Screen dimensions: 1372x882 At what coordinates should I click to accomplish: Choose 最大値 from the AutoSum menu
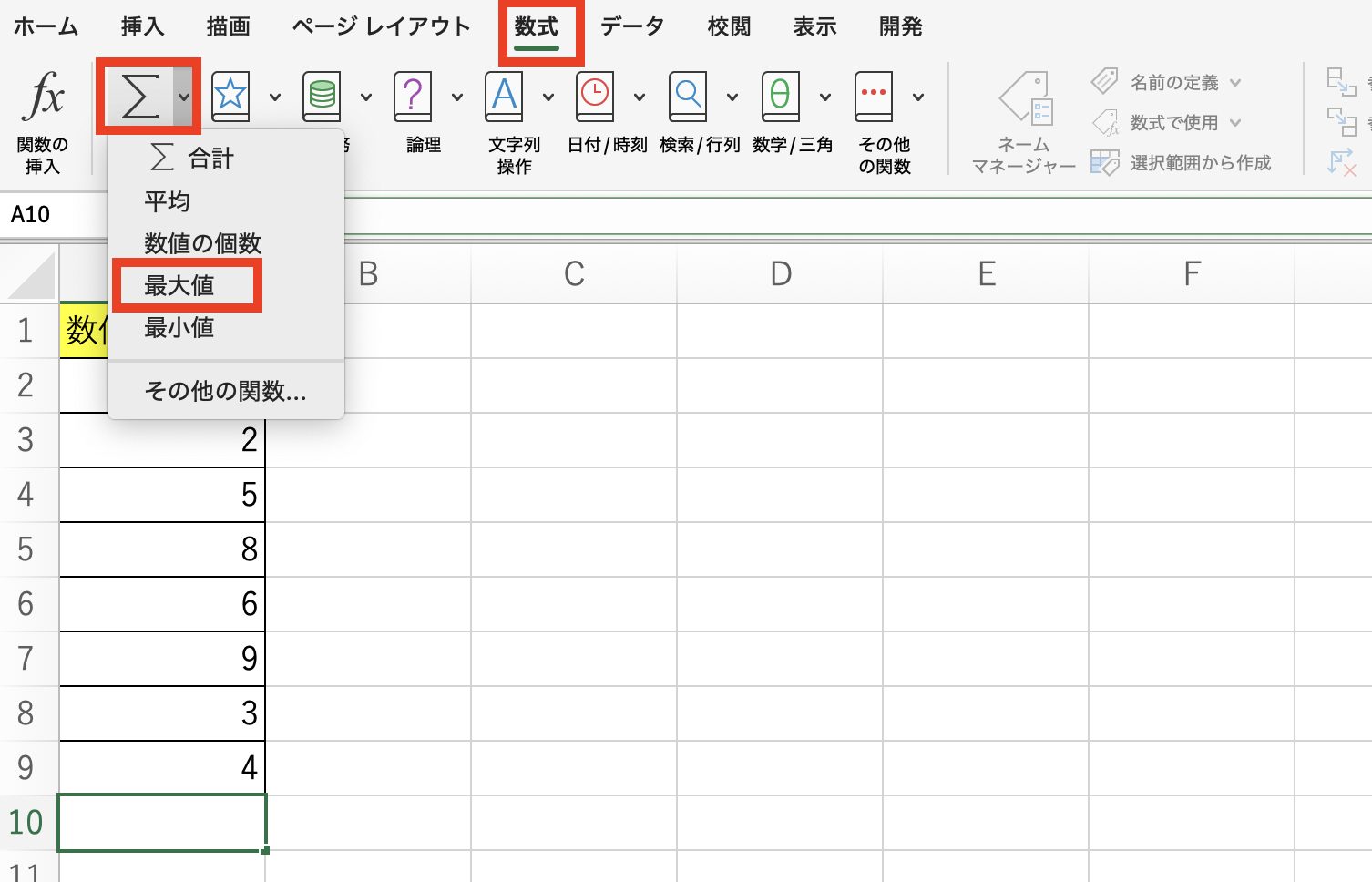click(179, 285)
